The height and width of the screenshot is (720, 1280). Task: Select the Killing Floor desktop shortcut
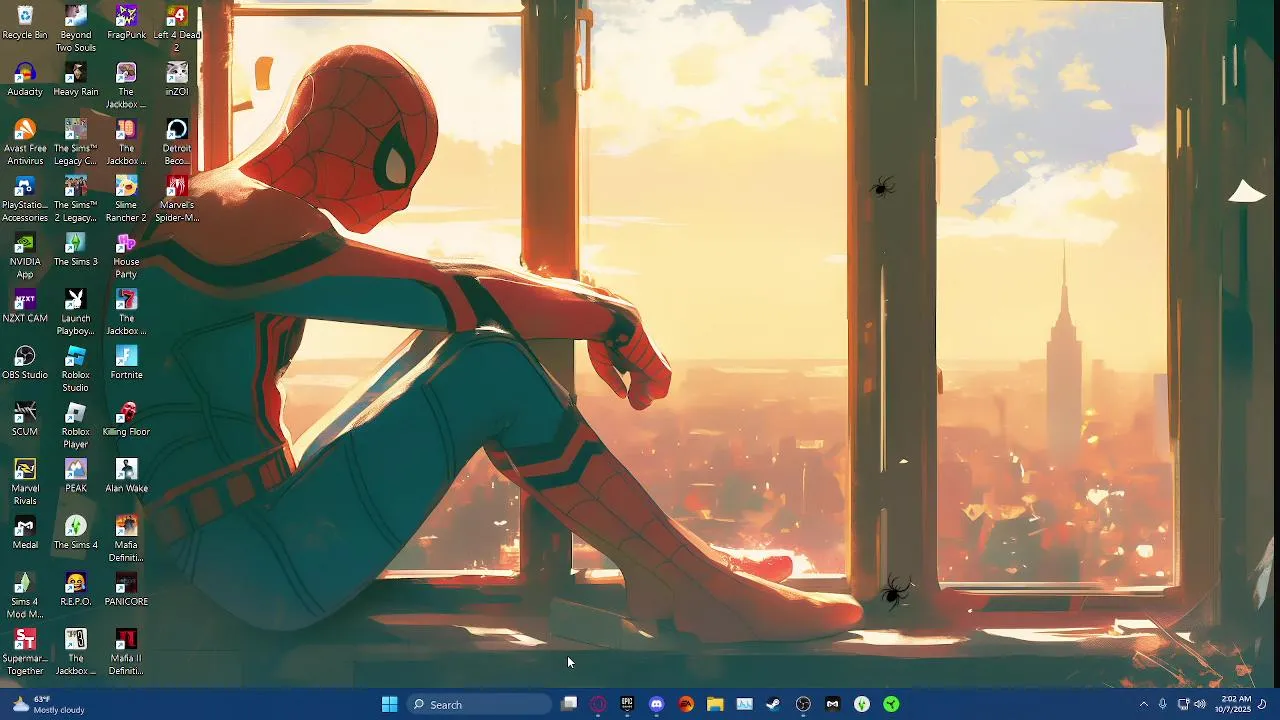point(126,419)
